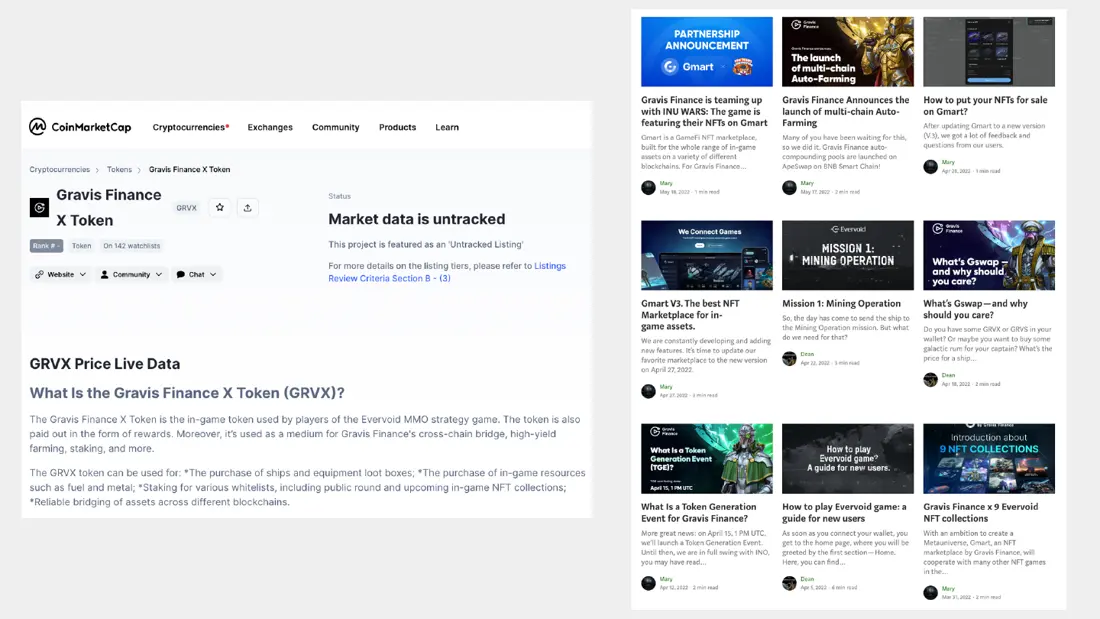Screen dimensions: 1100x619
Task: Add Gravis Finance X Token to watchlist star
Action: 220,208
